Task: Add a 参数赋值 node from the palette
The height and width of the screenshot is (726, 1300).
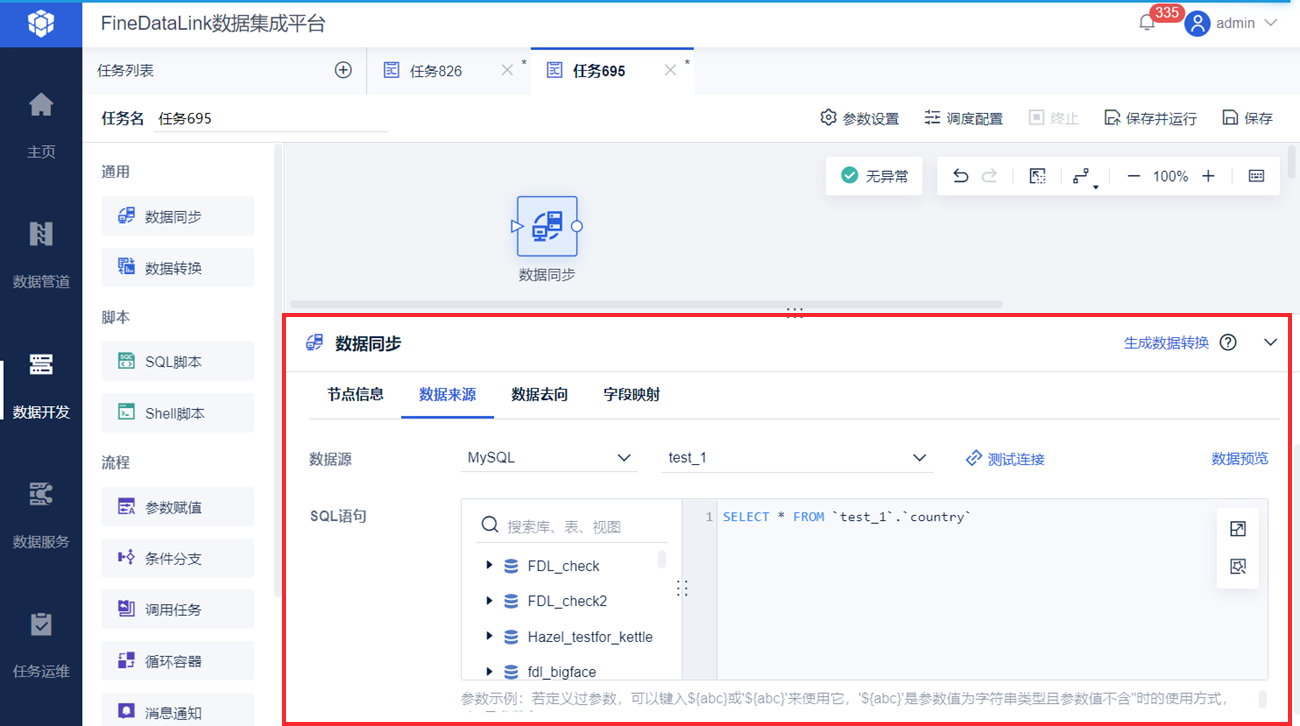Action: 178,507
